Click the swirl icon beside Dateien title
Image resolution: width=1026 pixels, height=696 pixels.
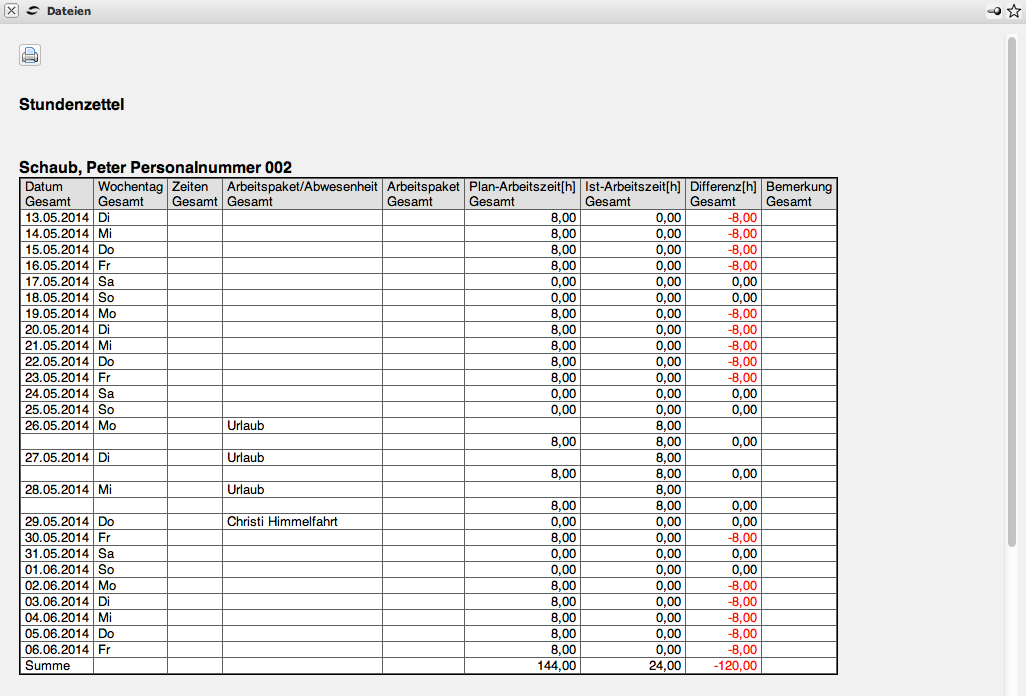(33, 11)
